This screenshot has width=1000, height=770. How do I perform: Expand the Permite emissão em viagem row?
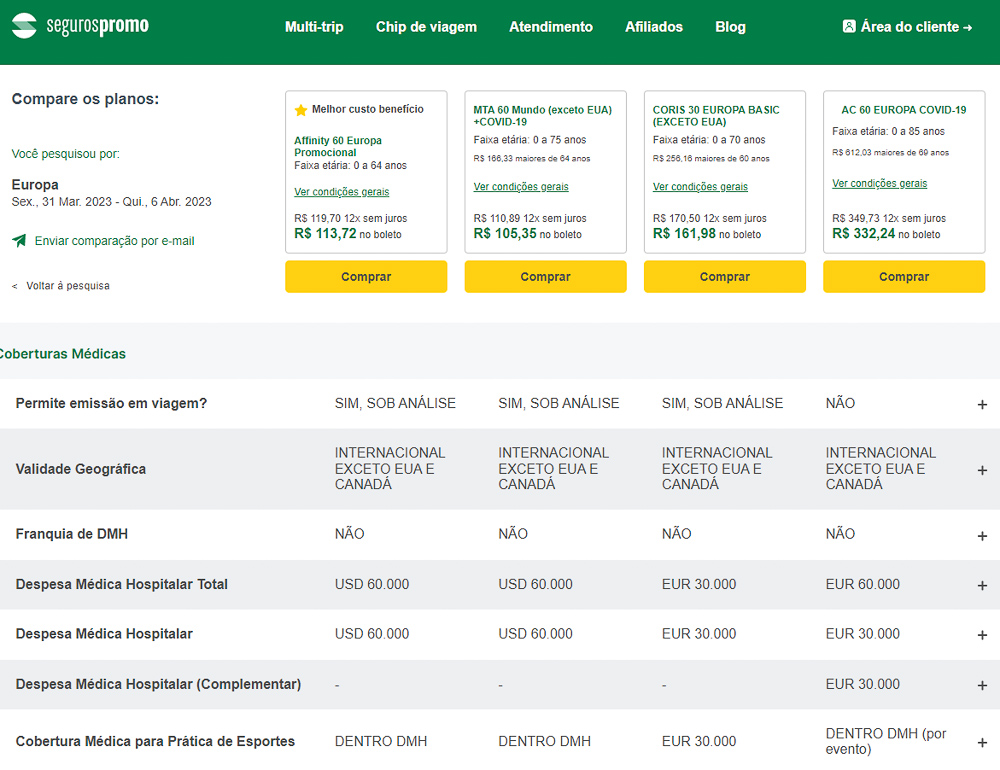982,404
